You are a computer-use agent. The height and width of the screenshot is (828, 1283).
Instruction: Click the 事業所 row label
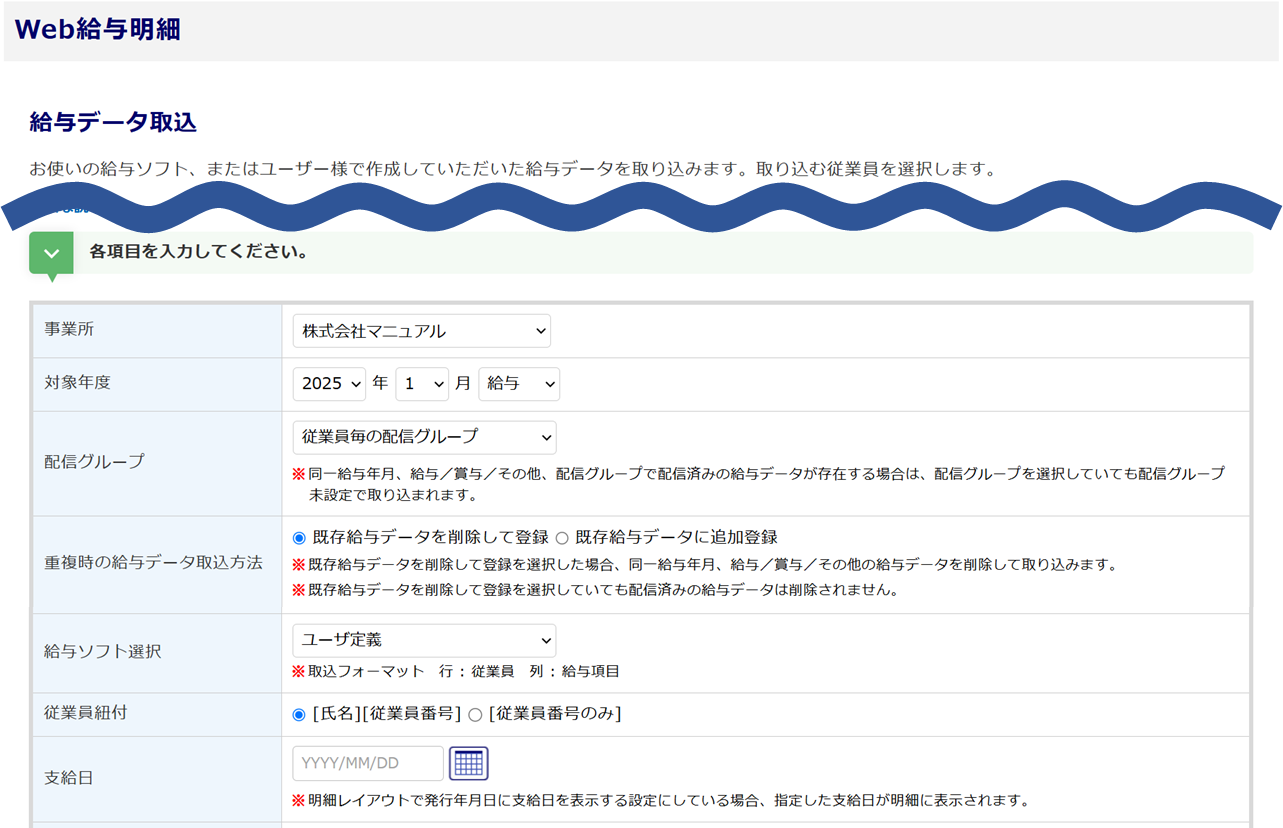click(69, 330)
